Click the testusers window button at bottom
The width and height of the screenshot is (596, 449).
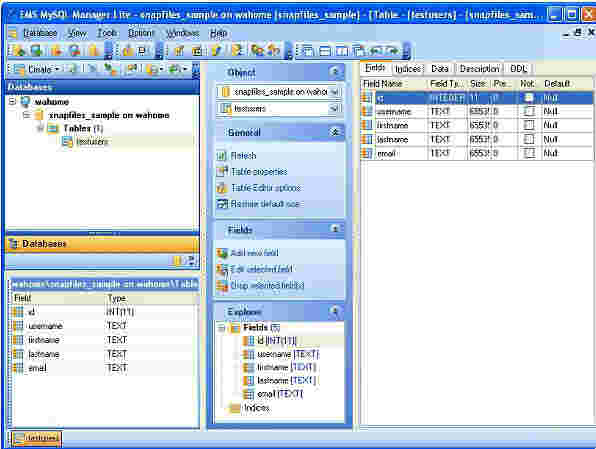click(36, 438)
